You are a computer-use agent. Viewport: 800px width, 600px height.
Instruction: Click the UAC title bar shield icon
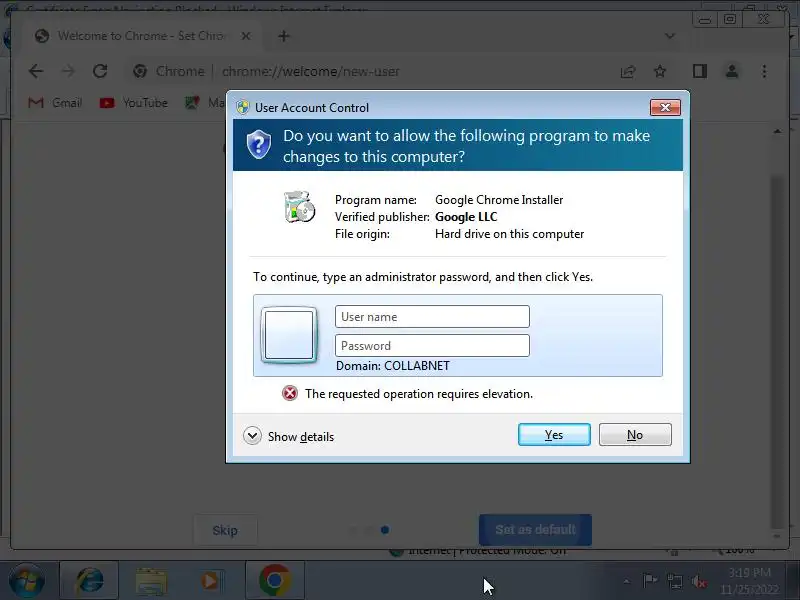pos(243,108)
